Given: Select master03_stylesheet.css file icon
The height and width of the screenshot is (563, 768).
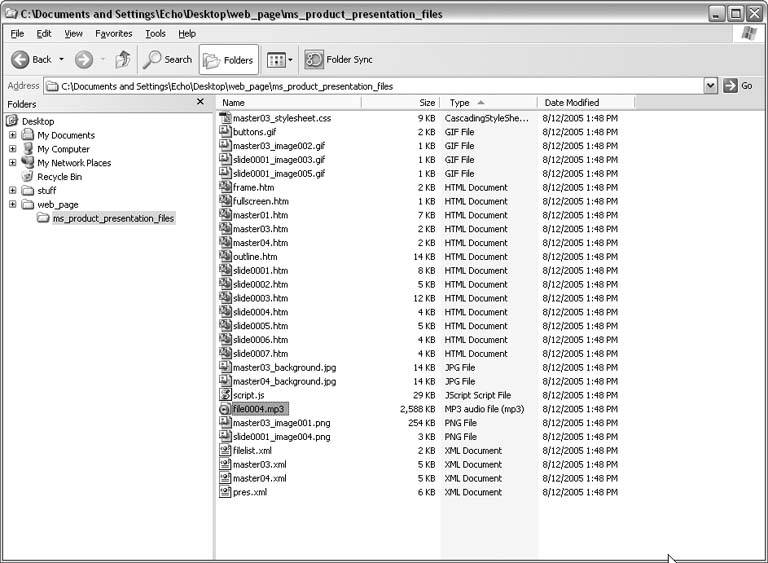Looking at the screenshot, I should (x=225, y=118).
